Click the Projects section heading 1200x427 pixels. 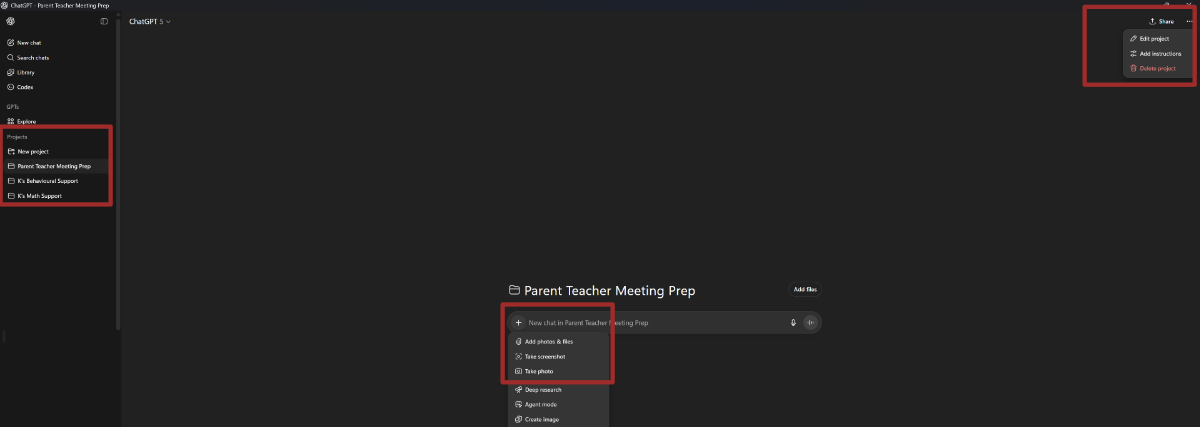(x=17, y=136)
